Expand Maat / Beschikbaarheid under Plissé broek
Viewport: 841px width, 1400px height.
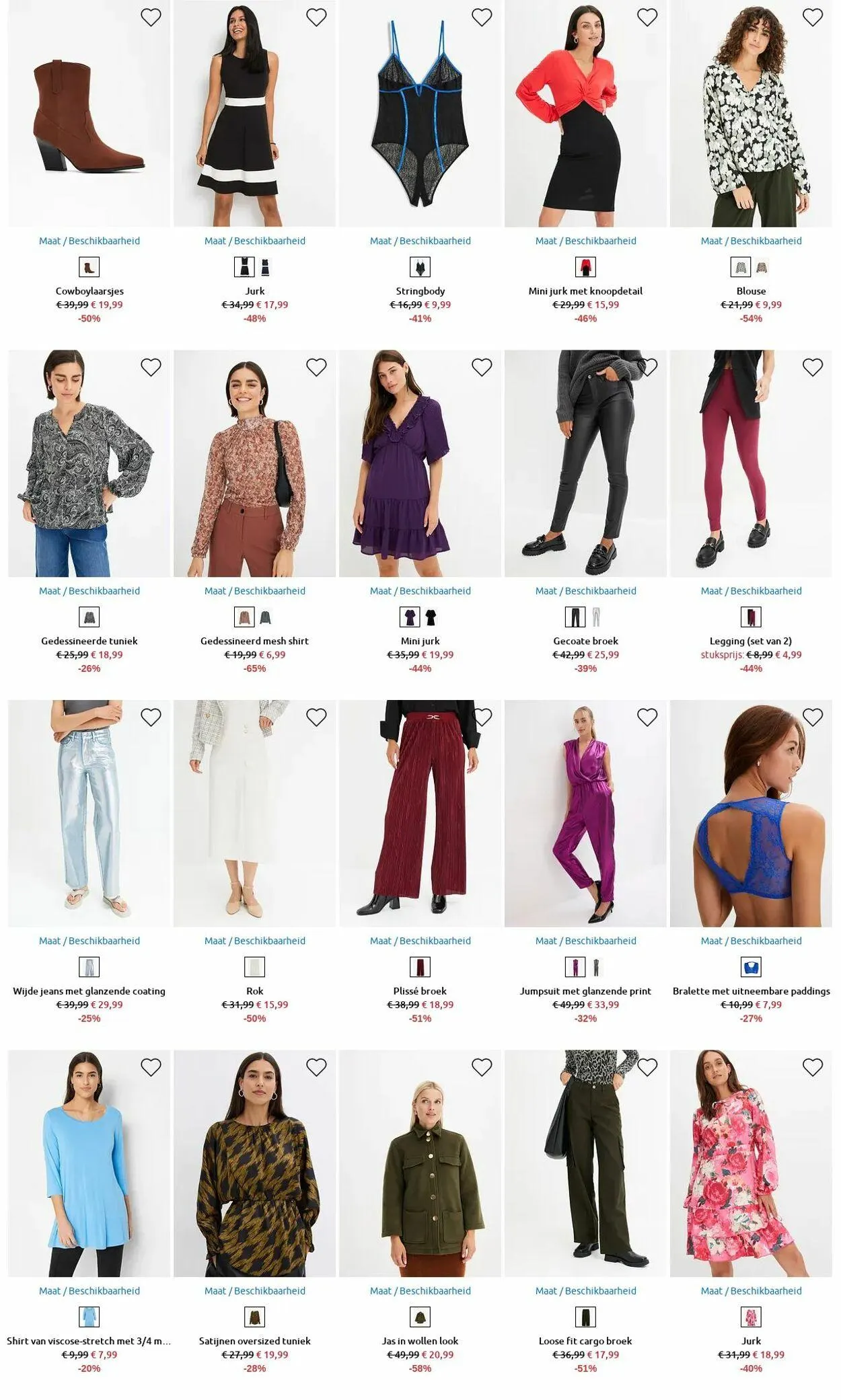point(420,941)
